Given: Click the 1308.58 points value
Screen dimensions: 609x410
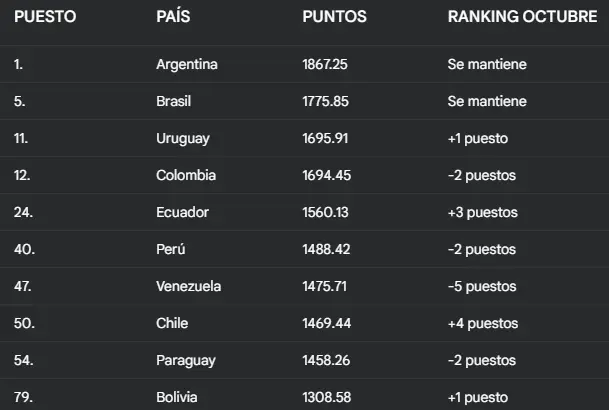Looking at the screenshot, I should [325, 398].
